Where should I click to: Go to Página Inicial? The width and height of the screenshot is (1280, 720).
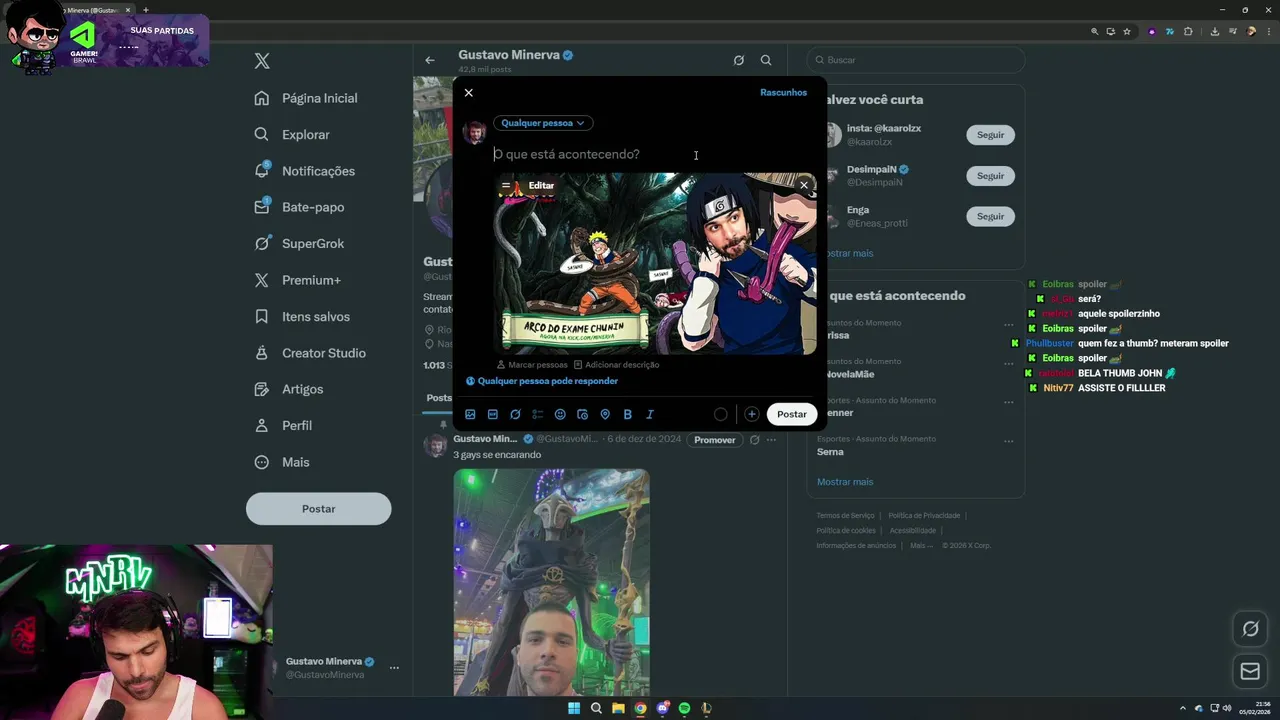(306, 98)
